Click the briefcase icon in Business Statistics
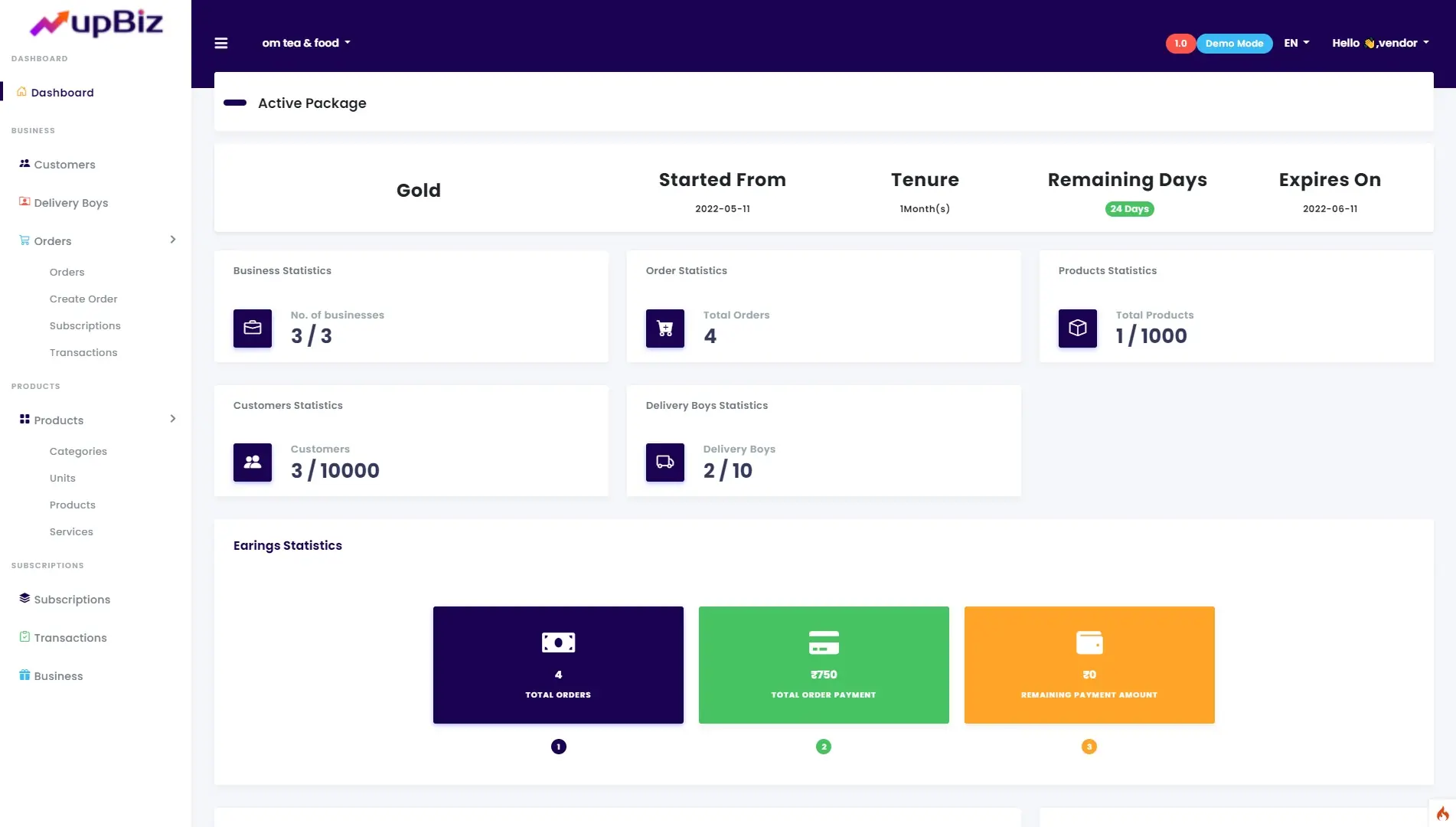 click(253, 329)
